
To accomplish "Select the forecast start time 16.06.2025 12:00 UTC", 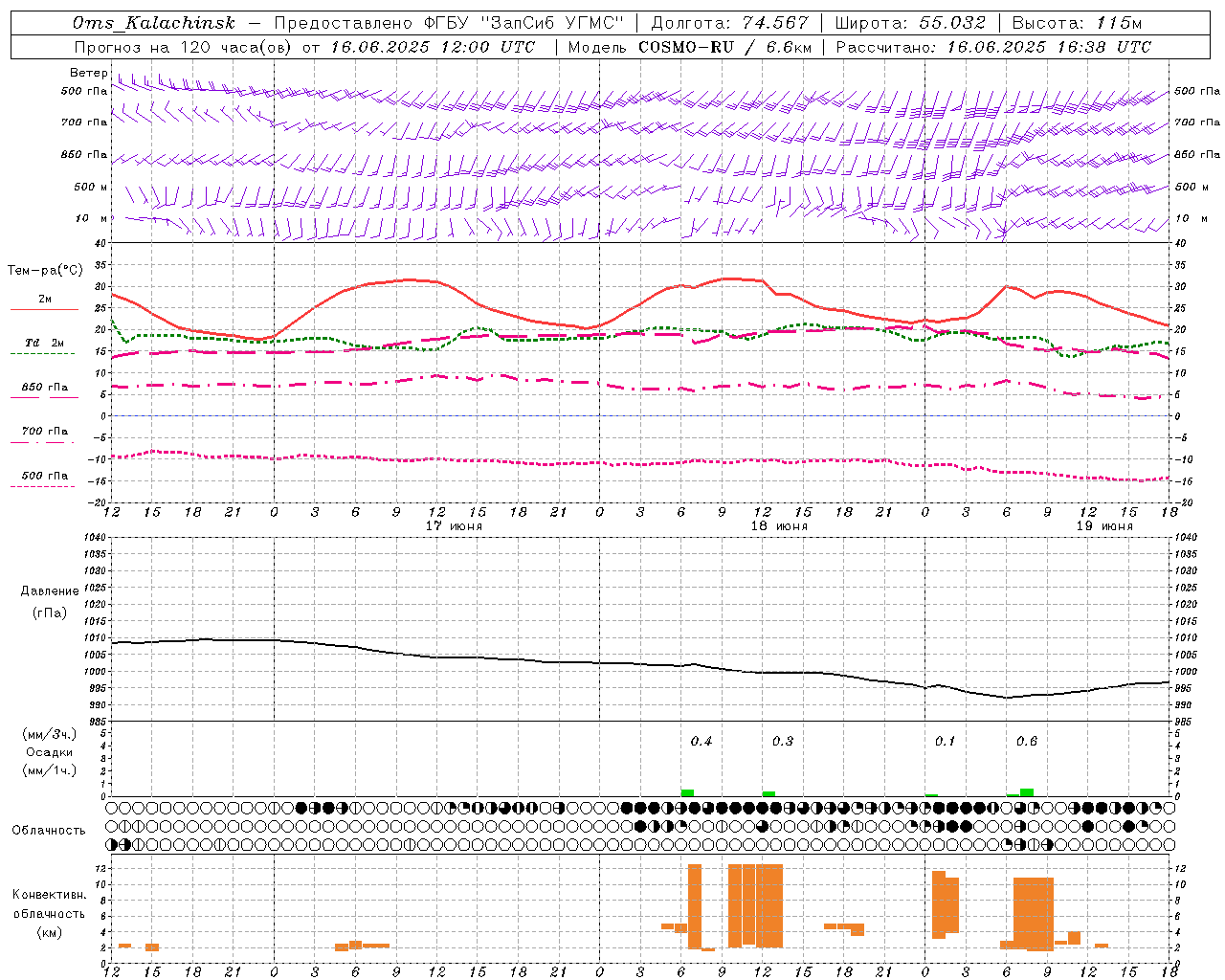I will tap(433, 47).
